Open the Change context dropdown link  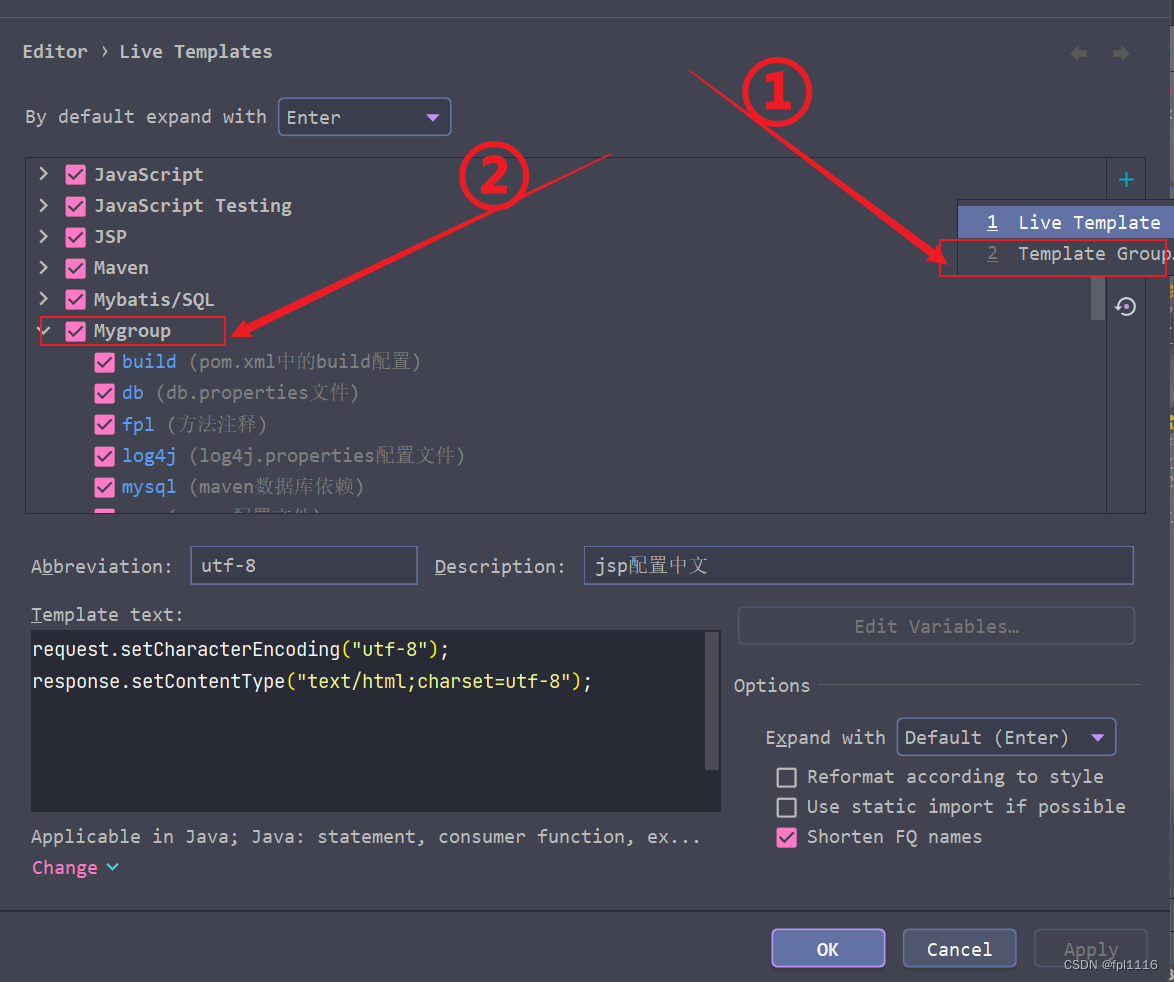pyautogui.click(x=75, y=867)
